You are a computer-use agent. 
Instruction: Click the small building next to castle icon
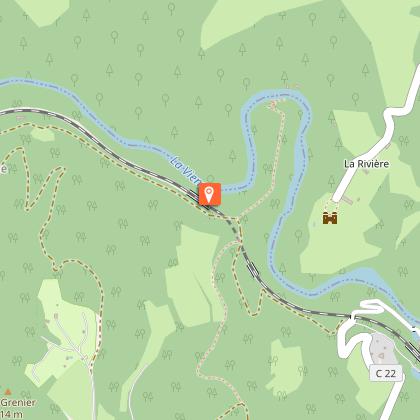pyautogui.click(x=347, y=200)
